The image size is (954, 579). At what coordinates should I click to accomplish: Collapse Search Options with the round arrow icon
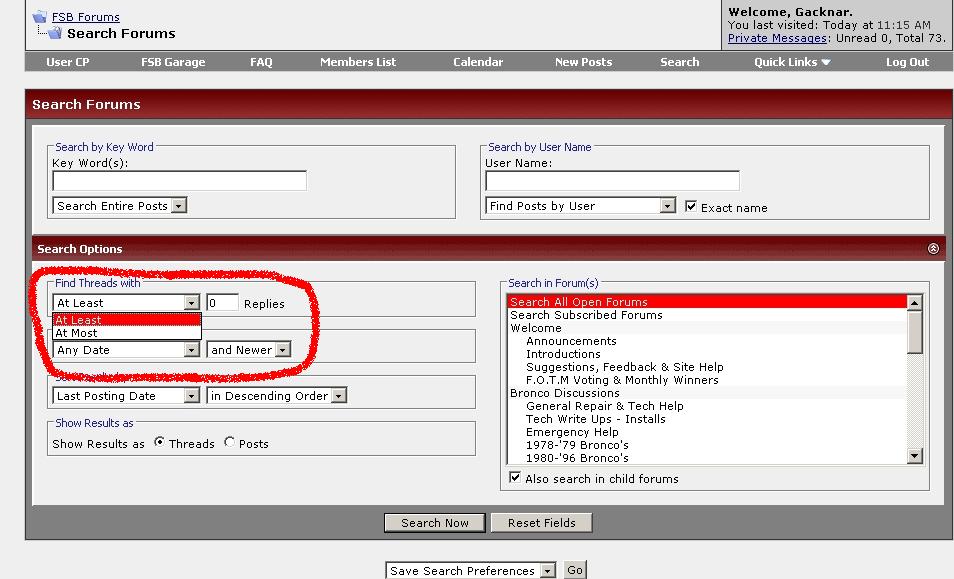coord(933,249)
